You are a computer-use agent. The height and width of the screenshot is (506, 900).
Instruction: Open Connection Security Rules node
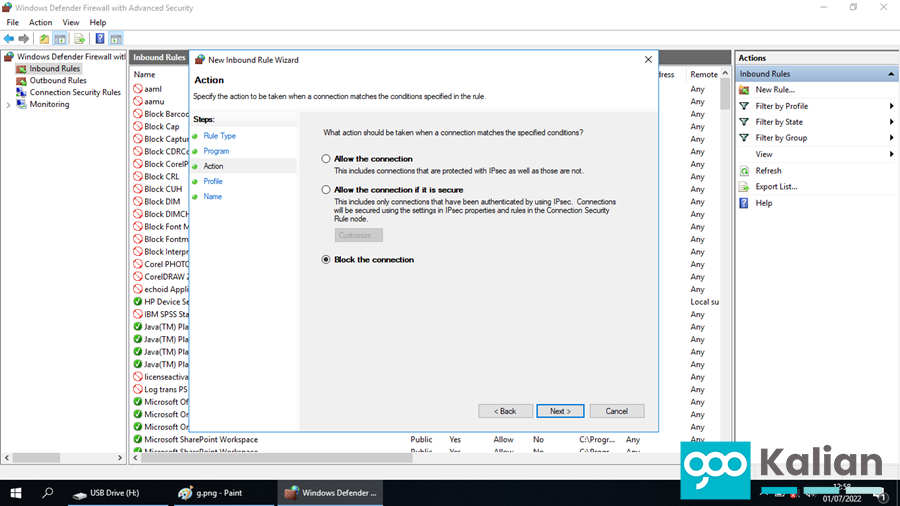[75, 92]
